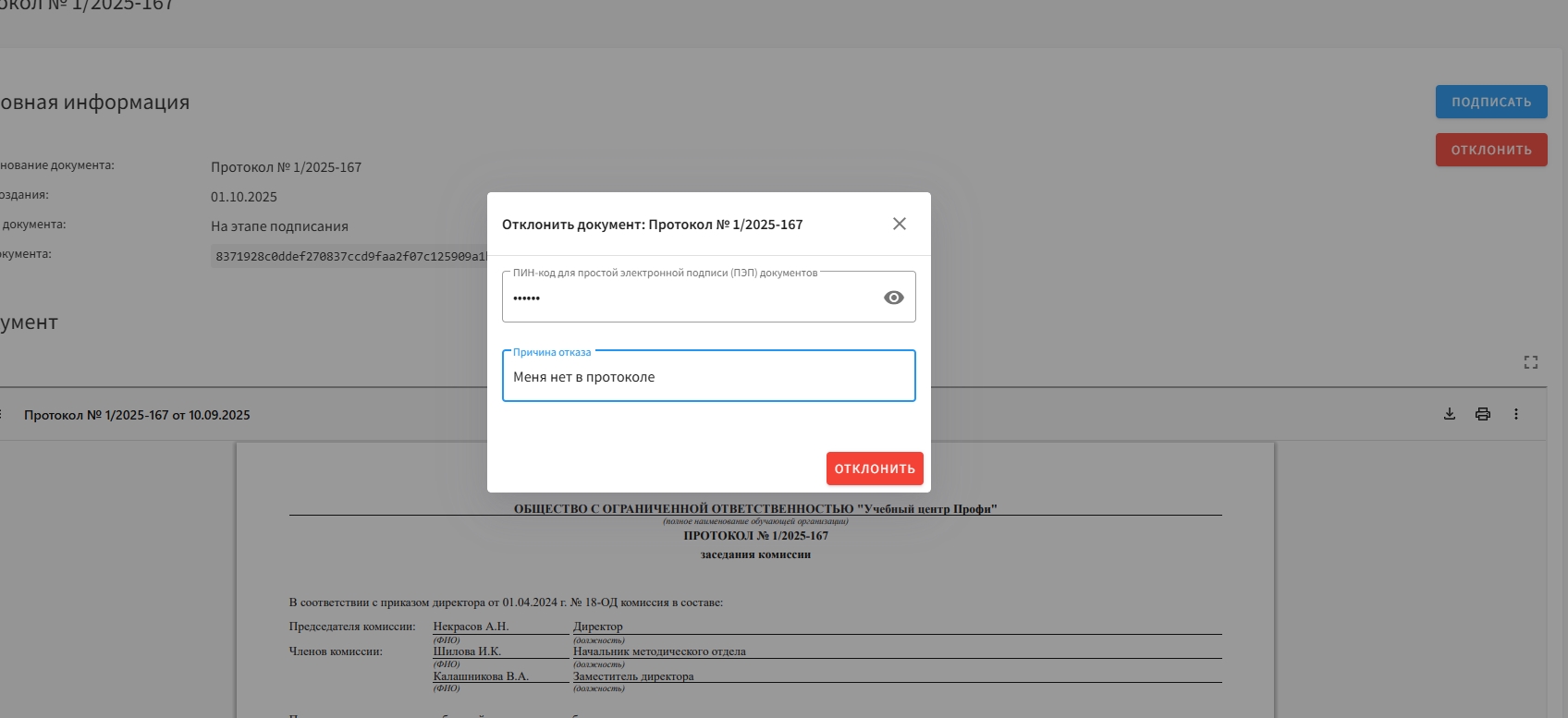1568x718 pixels.
Task: Click the status На этапе подписания
Action: pyautogui.click(x=279, y=226)
